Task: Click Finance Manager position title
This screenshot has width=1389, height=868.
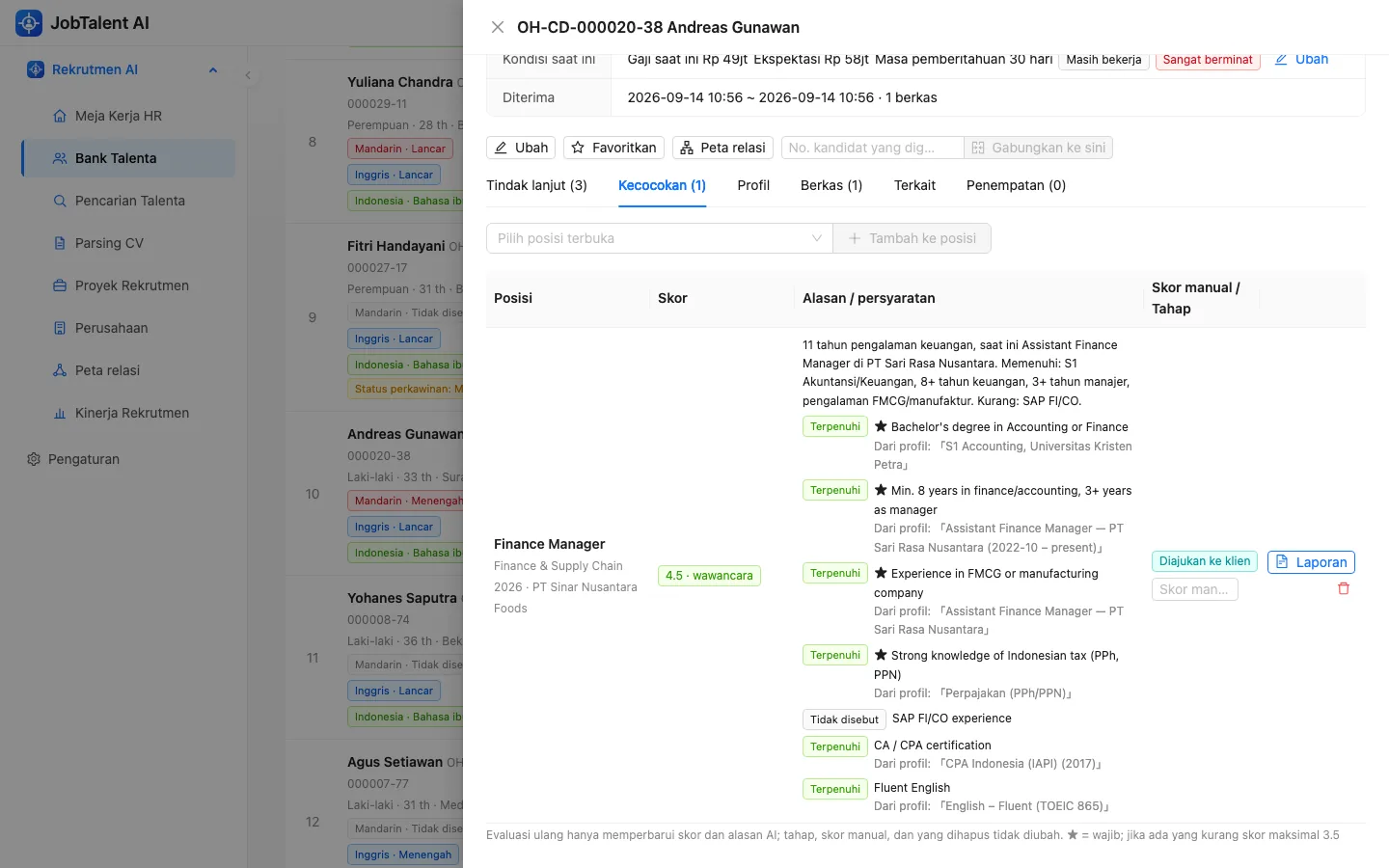Action: (x=550, y=544)
